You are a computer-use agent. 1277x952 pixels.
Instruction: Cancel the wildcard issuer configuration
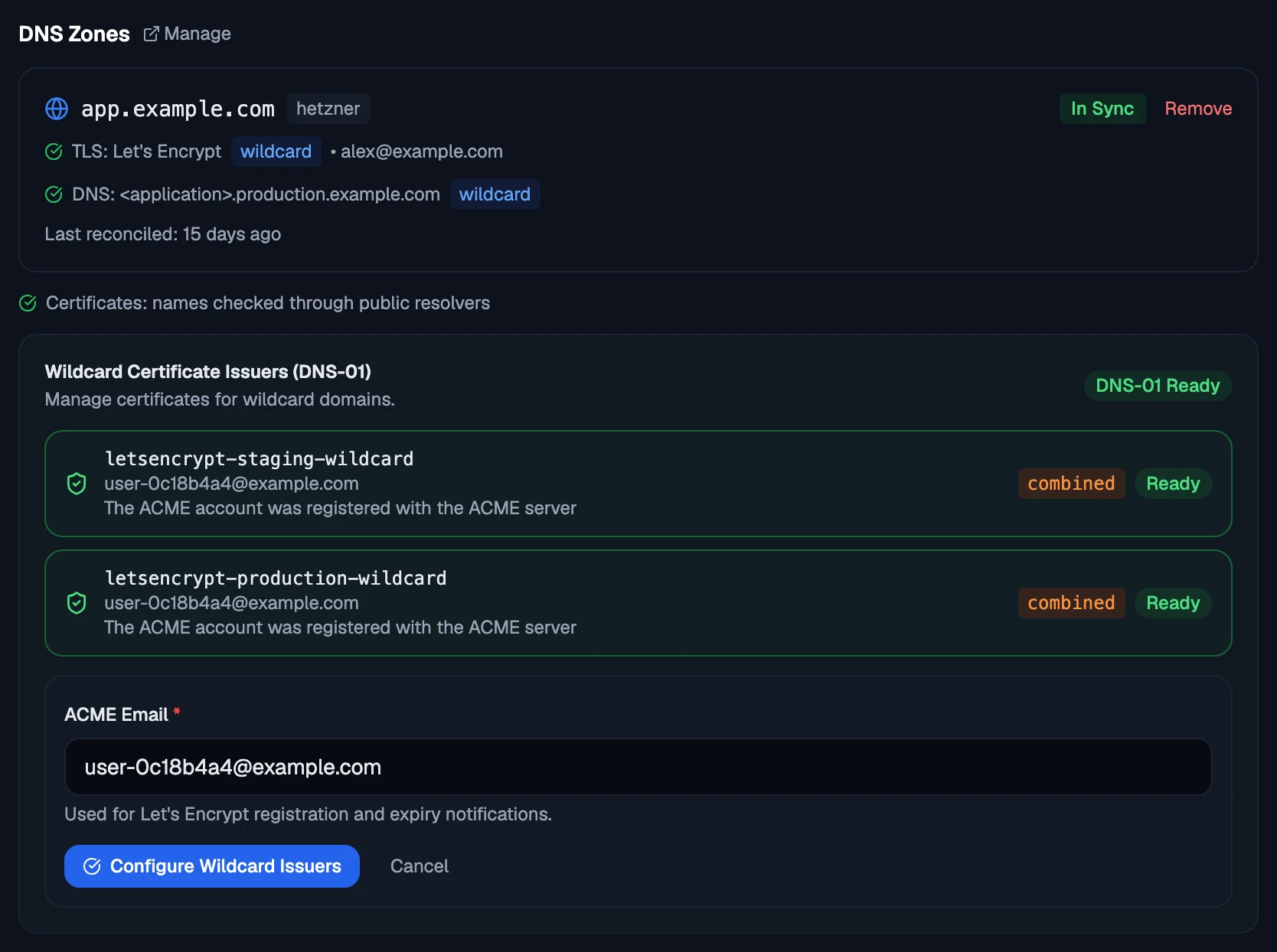[x=420, y=866]
